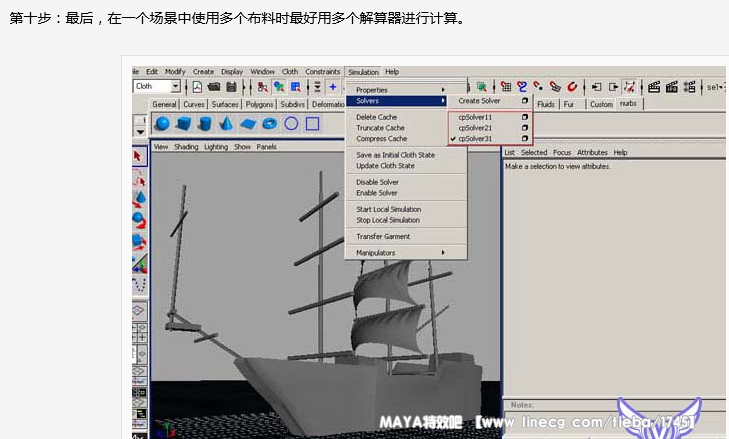Open the option box beside Create Solver

524,101
